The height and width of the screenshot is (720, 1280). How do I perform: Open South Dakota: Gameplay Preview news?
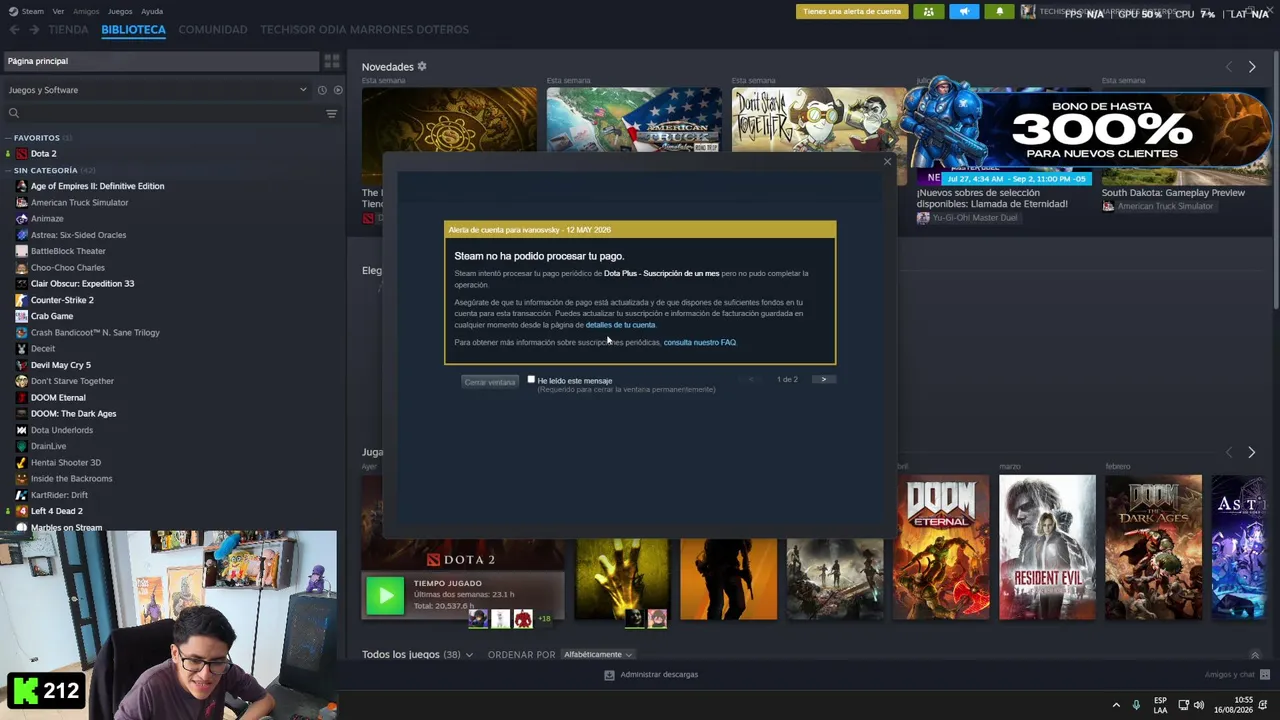(x=1173, y=193)
